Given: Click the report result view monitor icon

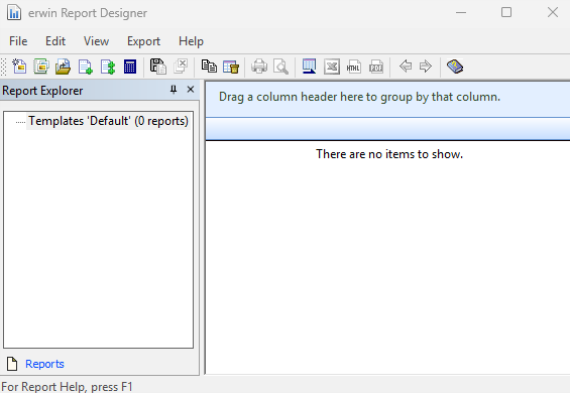Looking at the screenshot, I should click(309, 67).
